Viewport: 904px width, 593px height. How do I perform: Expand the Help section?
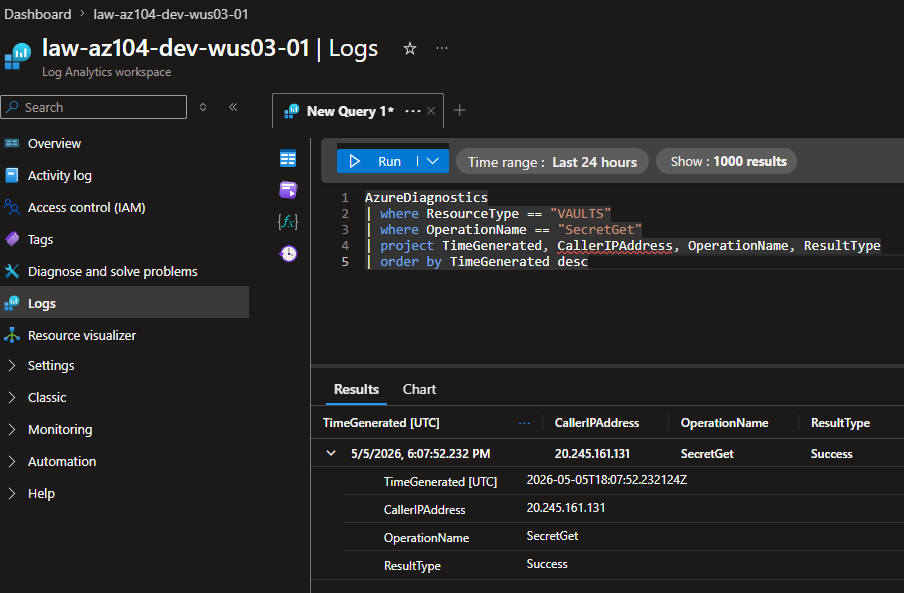click(x=12, y=493)
